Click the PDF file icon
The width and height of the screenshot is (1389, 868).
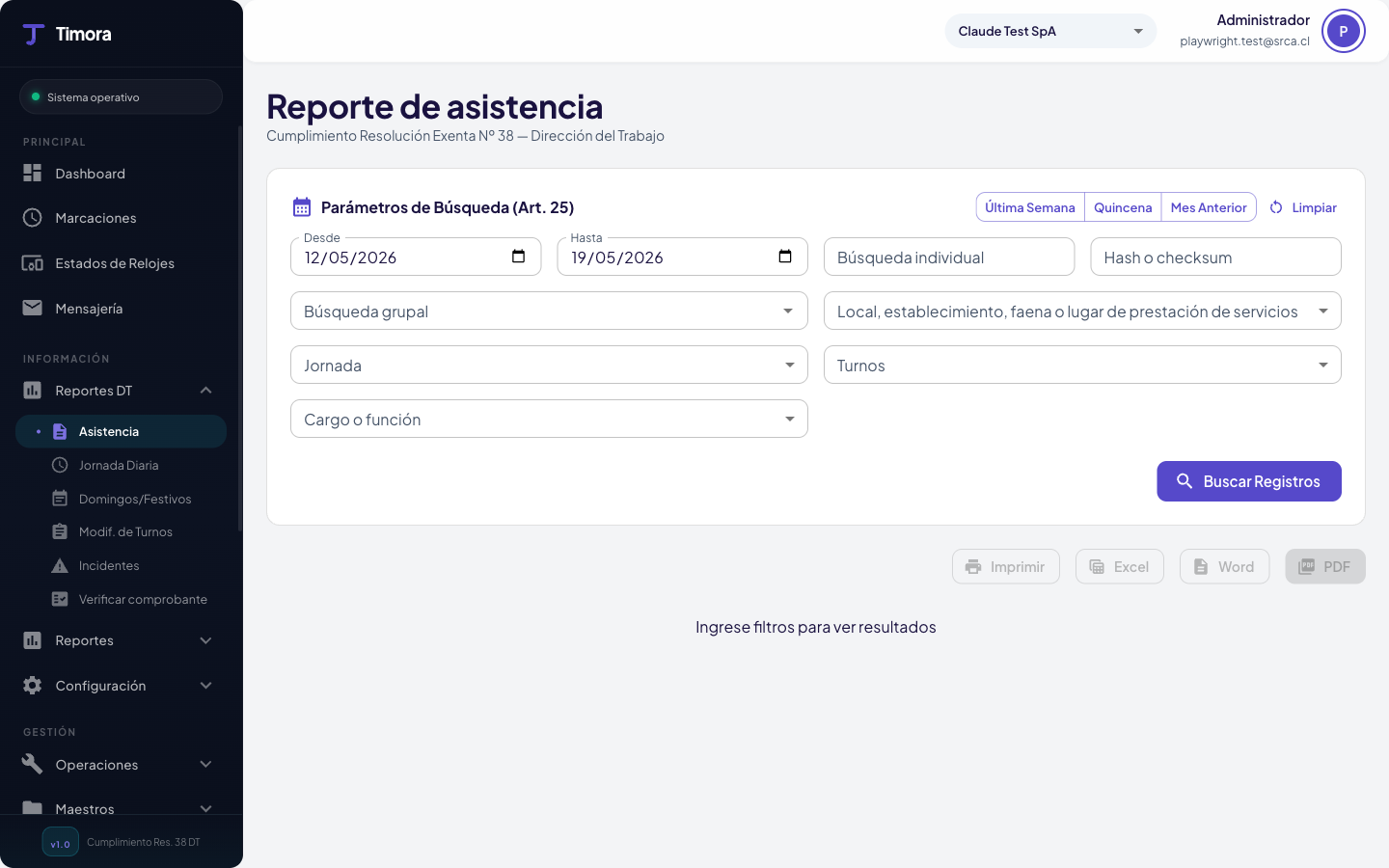1306,566
